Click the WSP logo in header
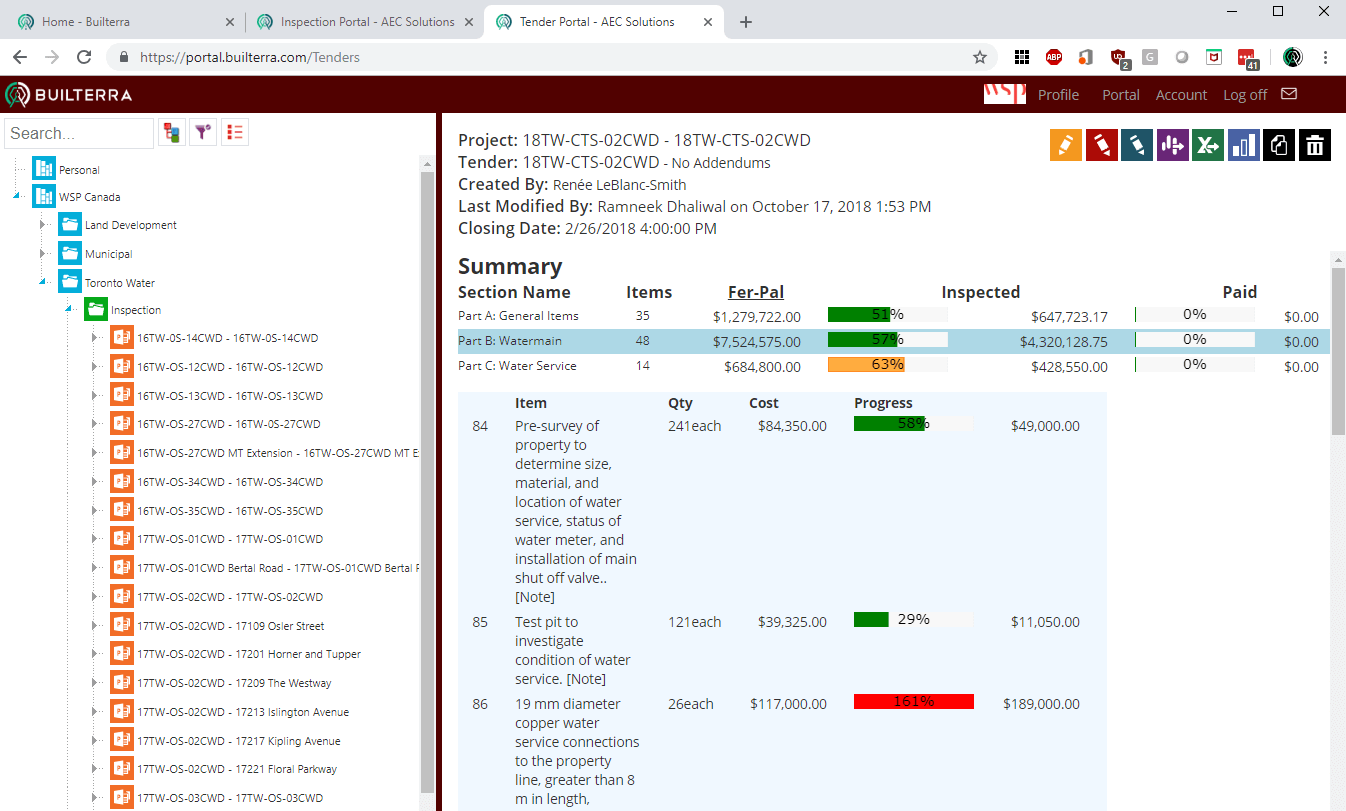 click(x=1005, y=94)
